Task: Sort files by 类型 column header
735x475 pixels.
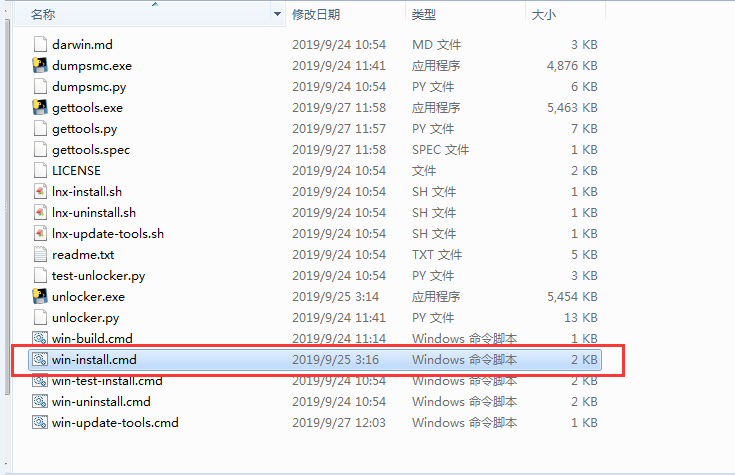Action: [424, 15]
